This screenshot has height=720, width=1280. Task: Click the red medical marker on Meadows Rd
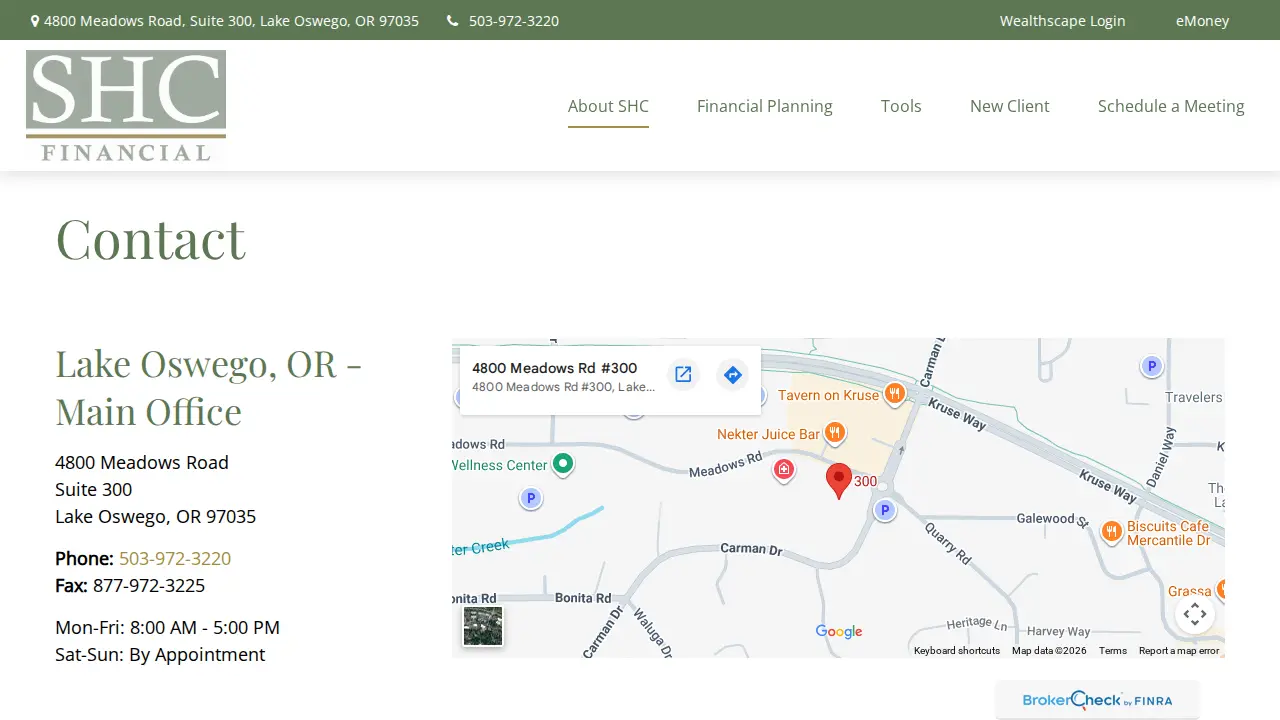click(x=784, y=470)
